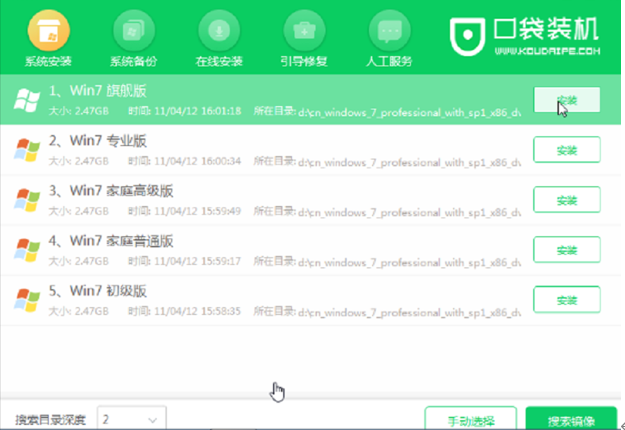This screenshot has width=625, height=430.
Task: Click the 手动选择 button
Action: click(x=471, y=420)
